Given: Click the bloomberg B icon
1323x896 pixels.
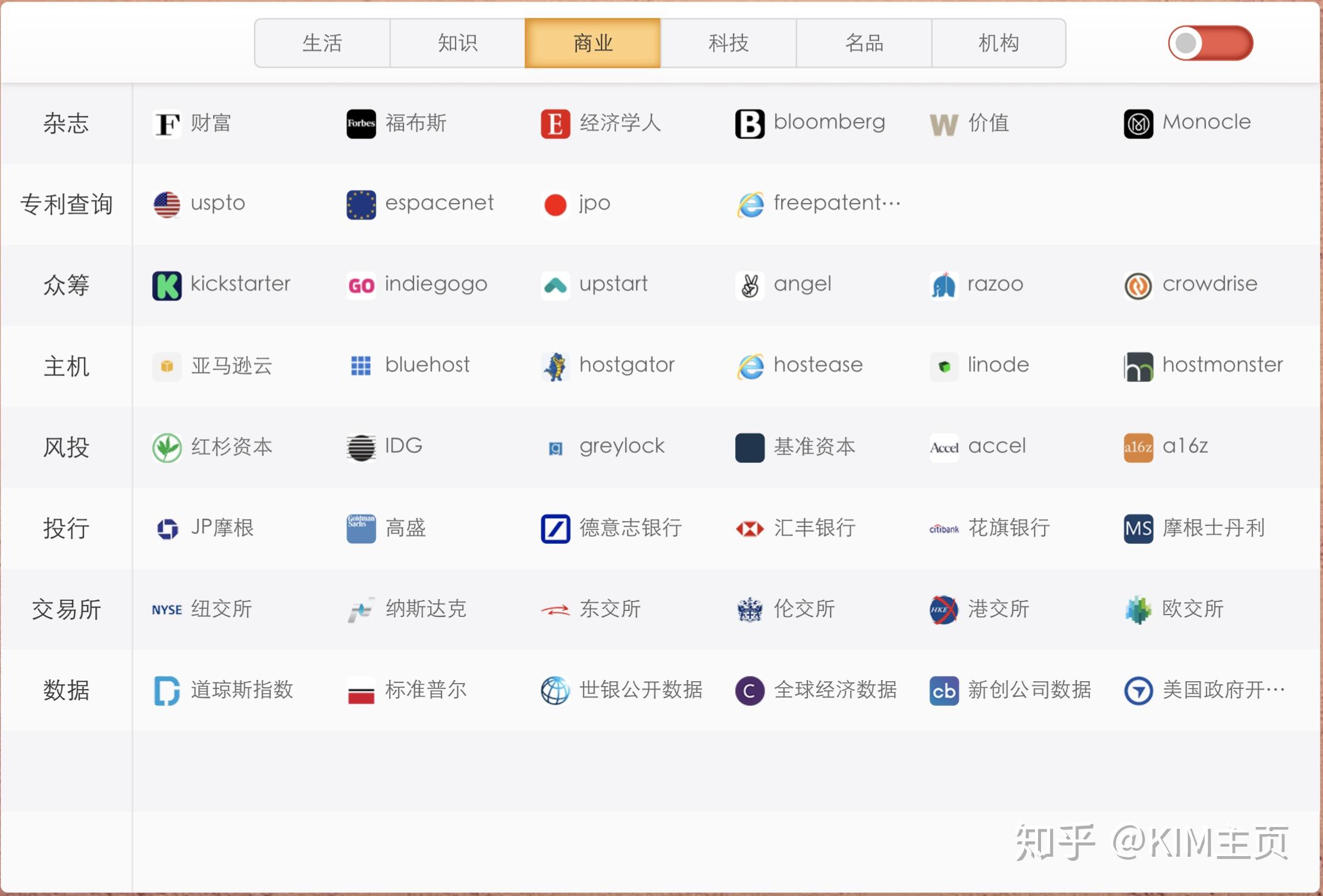Looking at the screenshot, I should point(750,124).
